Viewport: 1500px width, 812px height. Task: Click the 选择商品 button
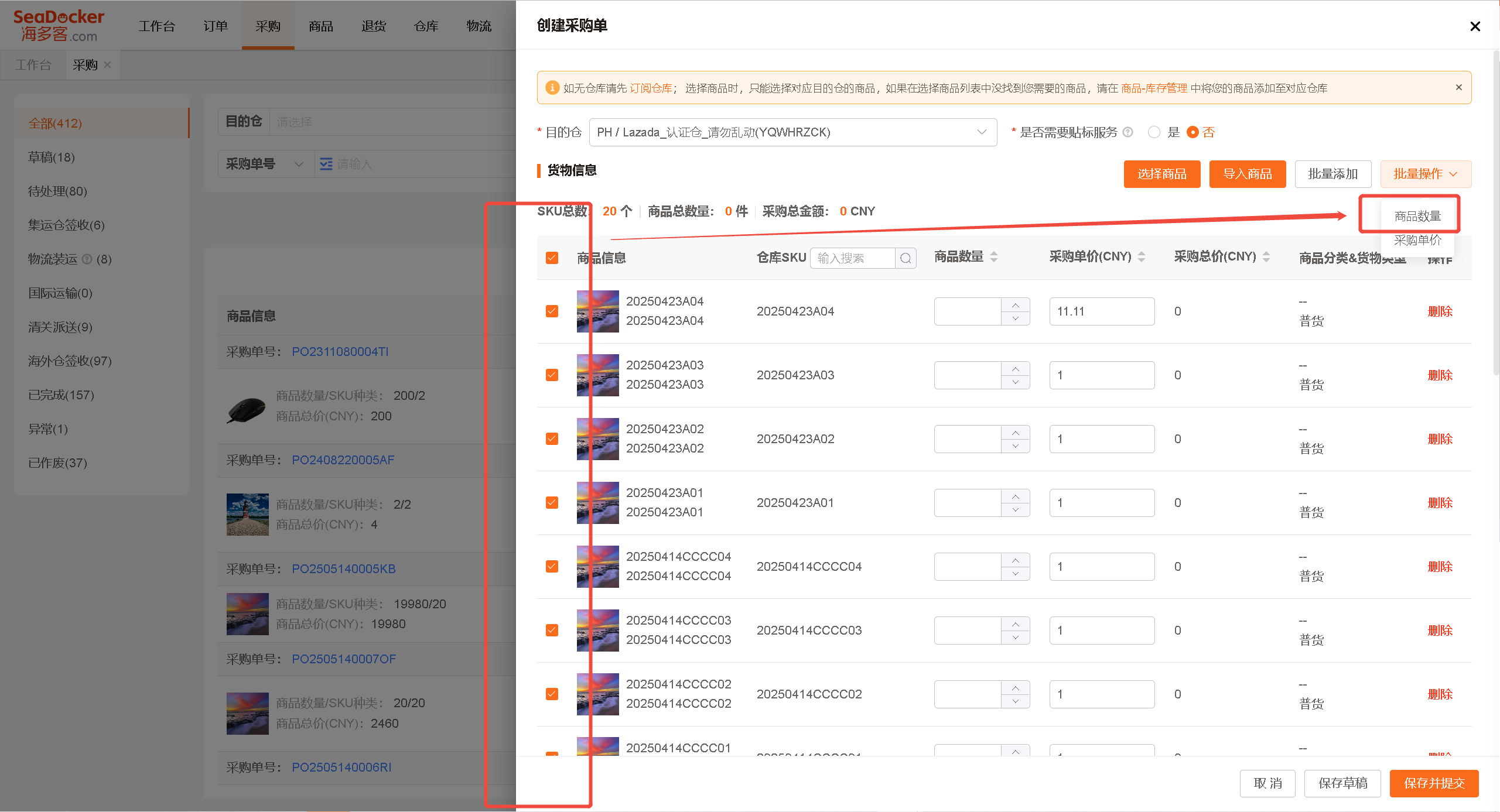click(x=1161, y=174)
